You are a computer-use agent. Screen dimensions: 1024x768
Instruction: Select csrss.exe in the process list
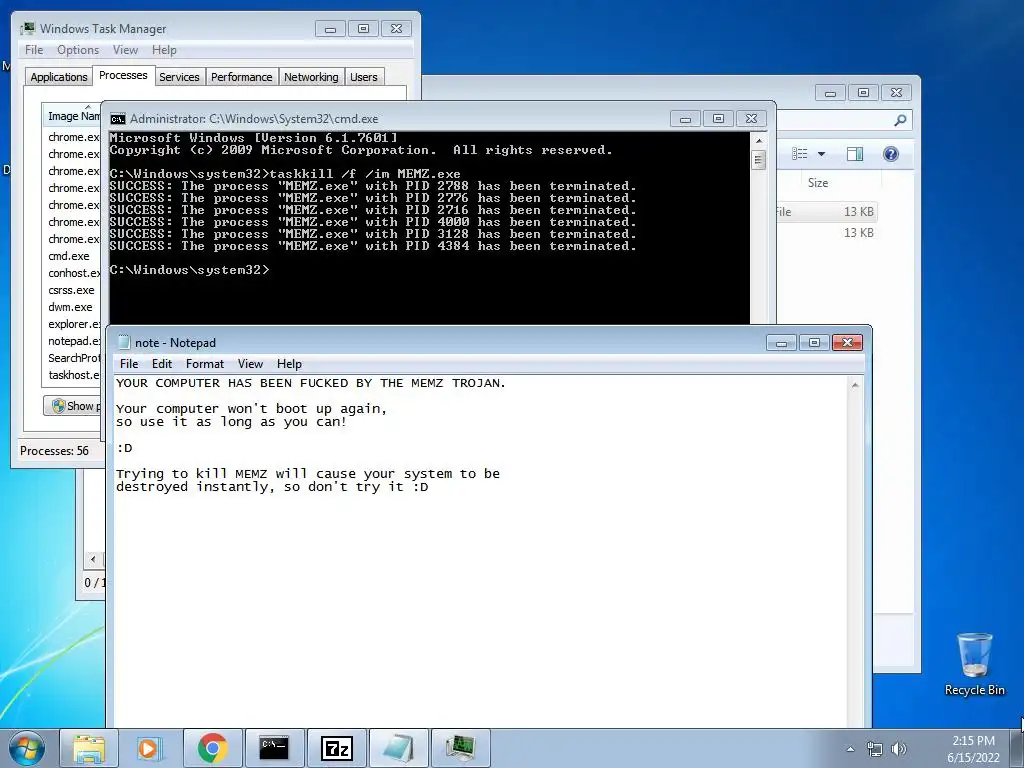pos(72,290)
